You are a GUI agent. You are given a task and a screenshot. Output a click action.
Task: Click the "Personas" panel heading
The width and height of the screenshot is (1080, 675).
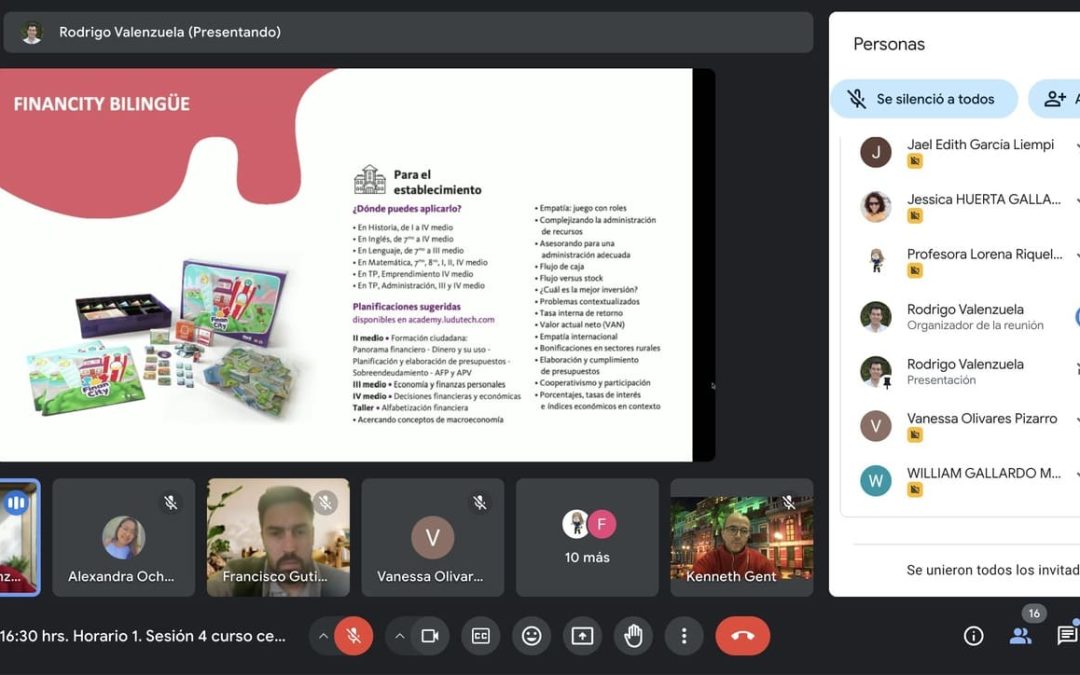coord(889,44)
